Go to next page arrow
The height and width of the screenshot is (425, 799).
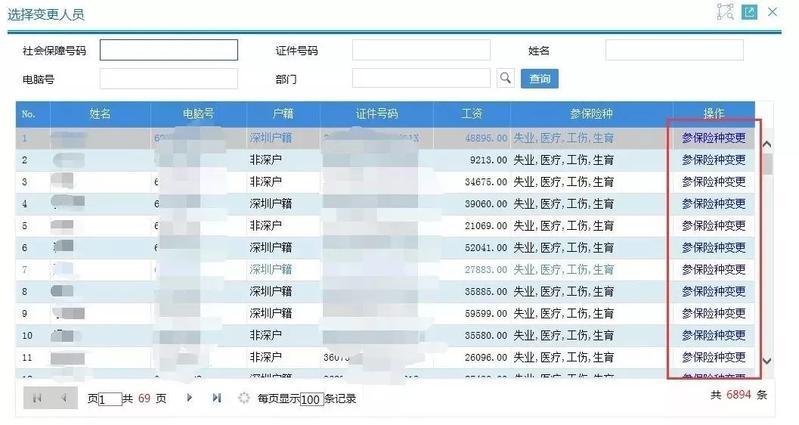click(x=189, y=397)
